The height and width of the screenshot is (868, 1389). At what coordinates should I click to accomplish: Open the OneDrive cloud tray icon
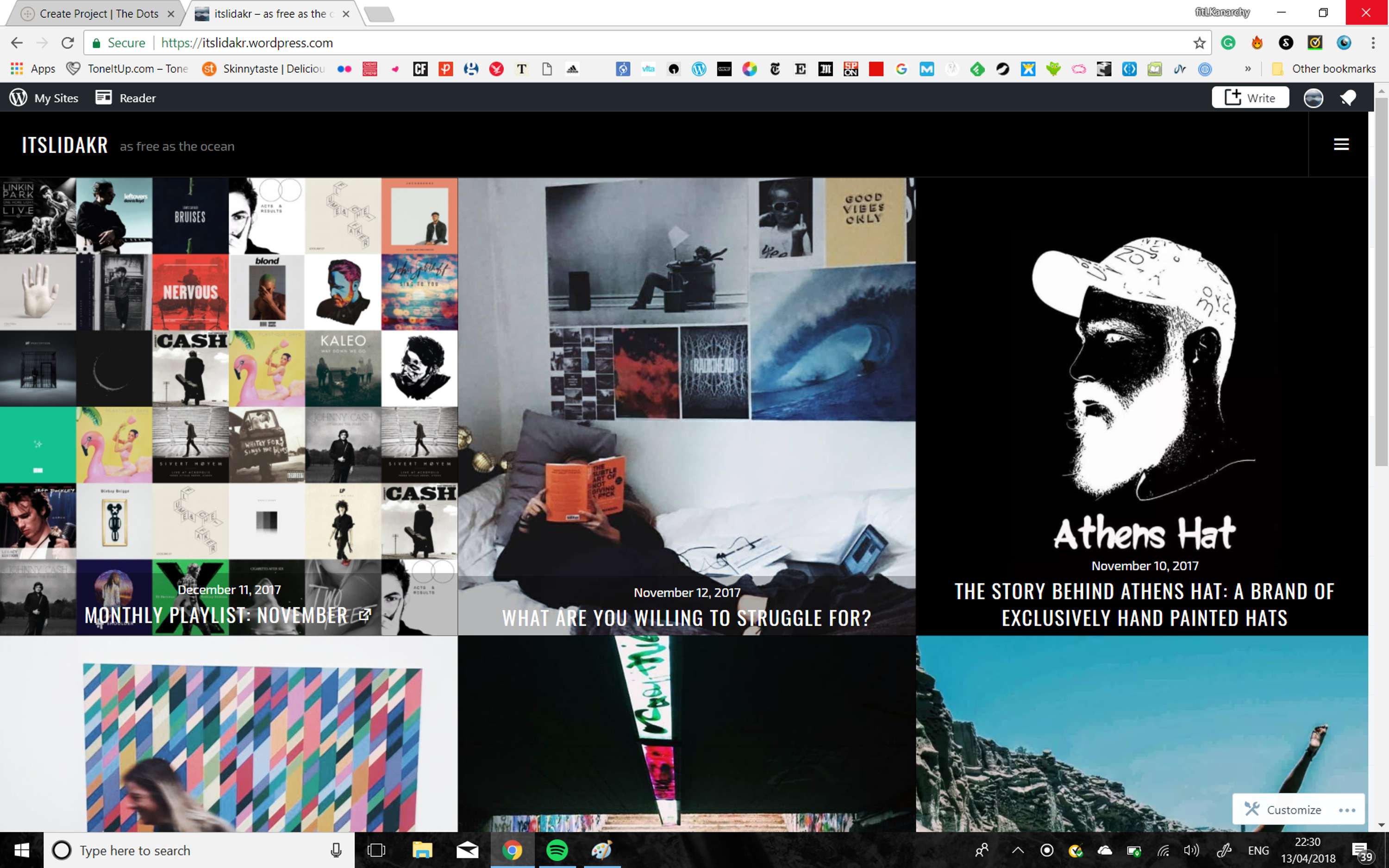(x=1104, y=850)
